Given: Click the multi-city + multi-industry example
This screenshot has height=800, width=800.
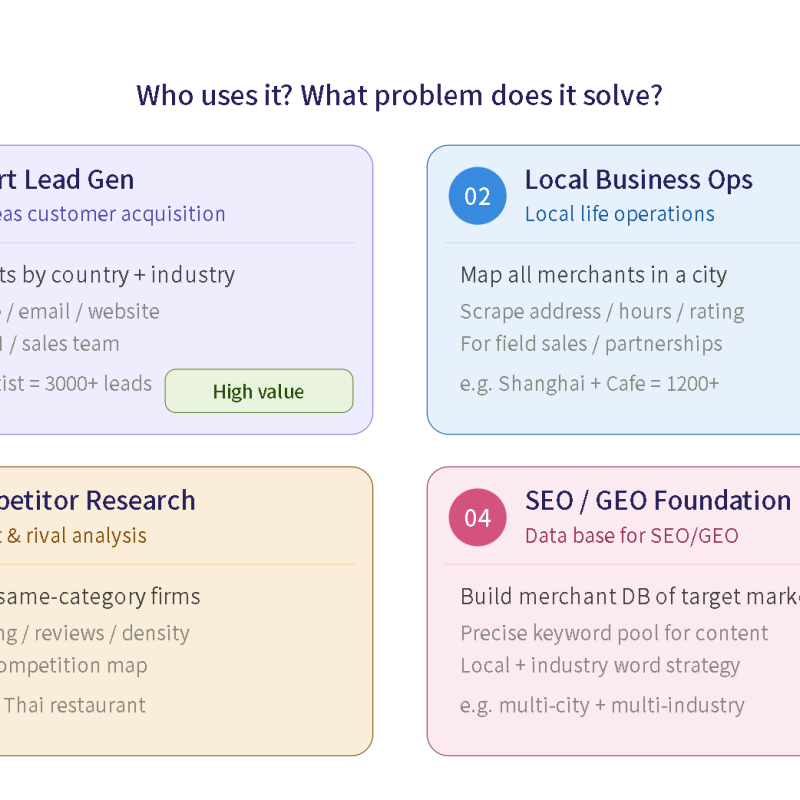Looking at the screenshot, I should pos(602,706).
